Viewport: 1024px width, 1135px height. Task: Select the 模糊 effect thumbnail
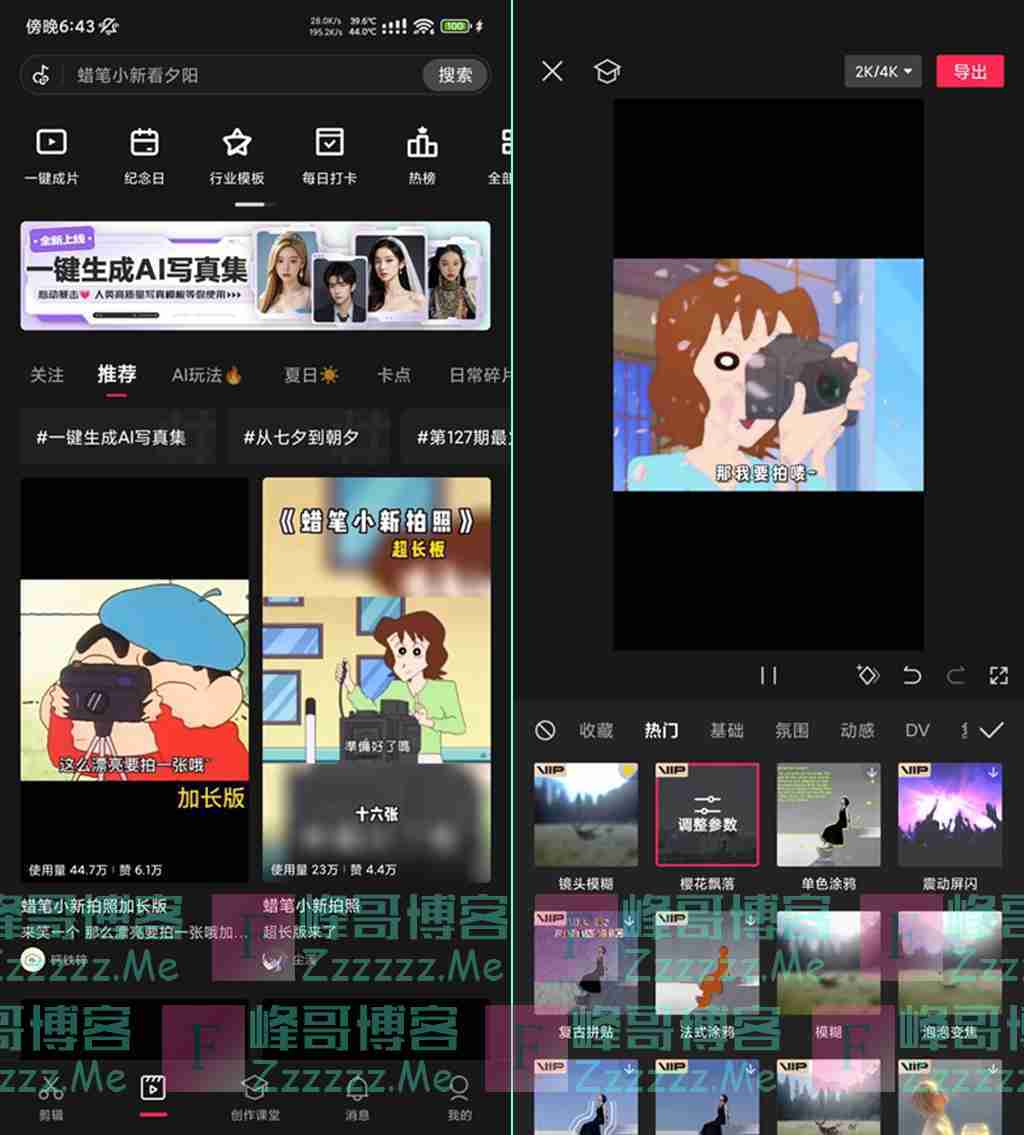[829, 963]
